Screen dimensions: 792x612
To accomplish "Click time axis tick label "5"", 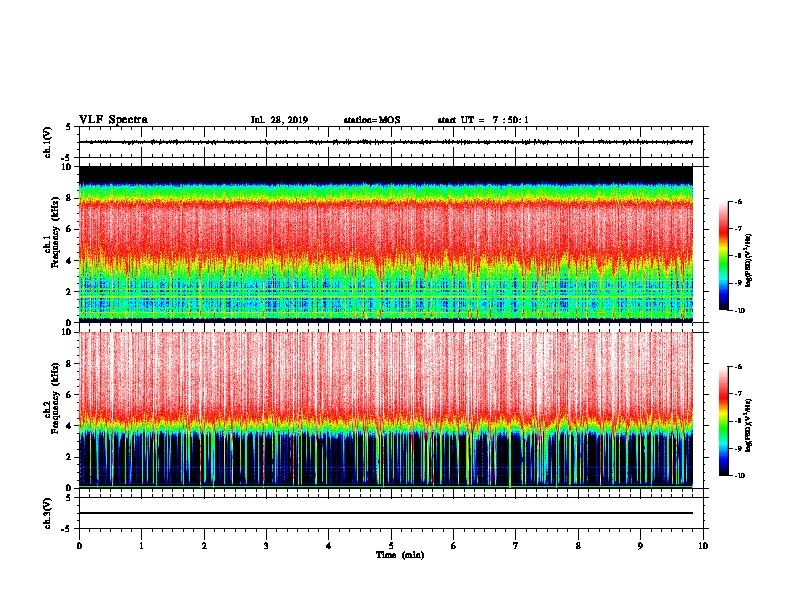I will 391,546.
